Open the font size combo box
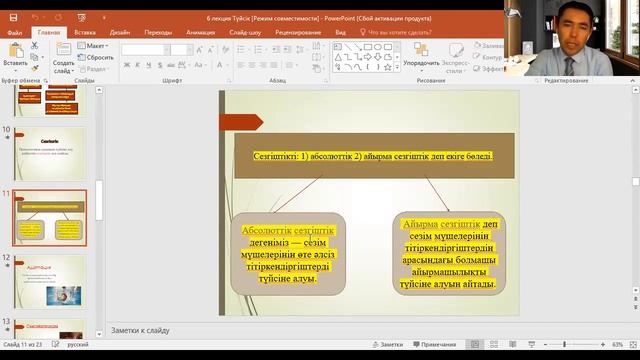Viewport: 640px width, 360px height. click(182, 50)
